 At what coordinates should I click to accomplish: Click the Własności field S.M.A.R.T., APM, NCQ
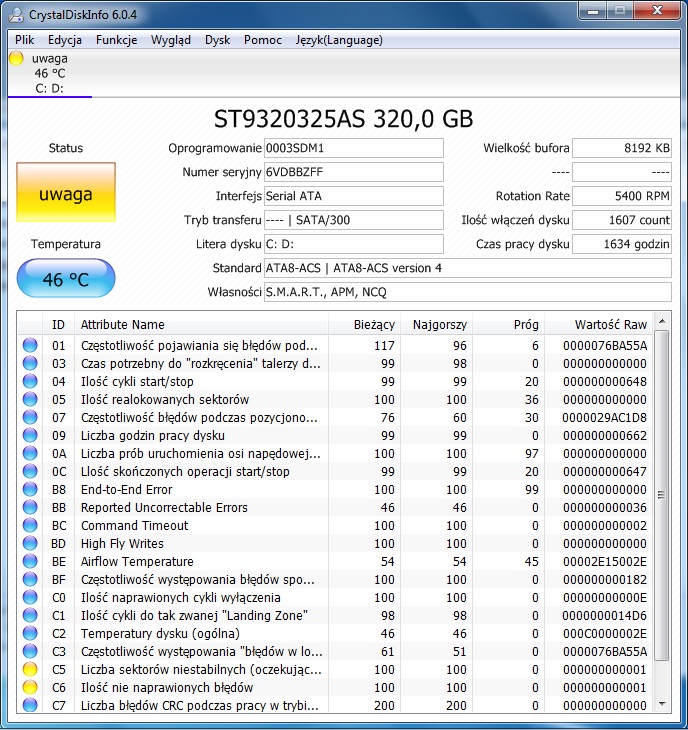tap(468, 292)
